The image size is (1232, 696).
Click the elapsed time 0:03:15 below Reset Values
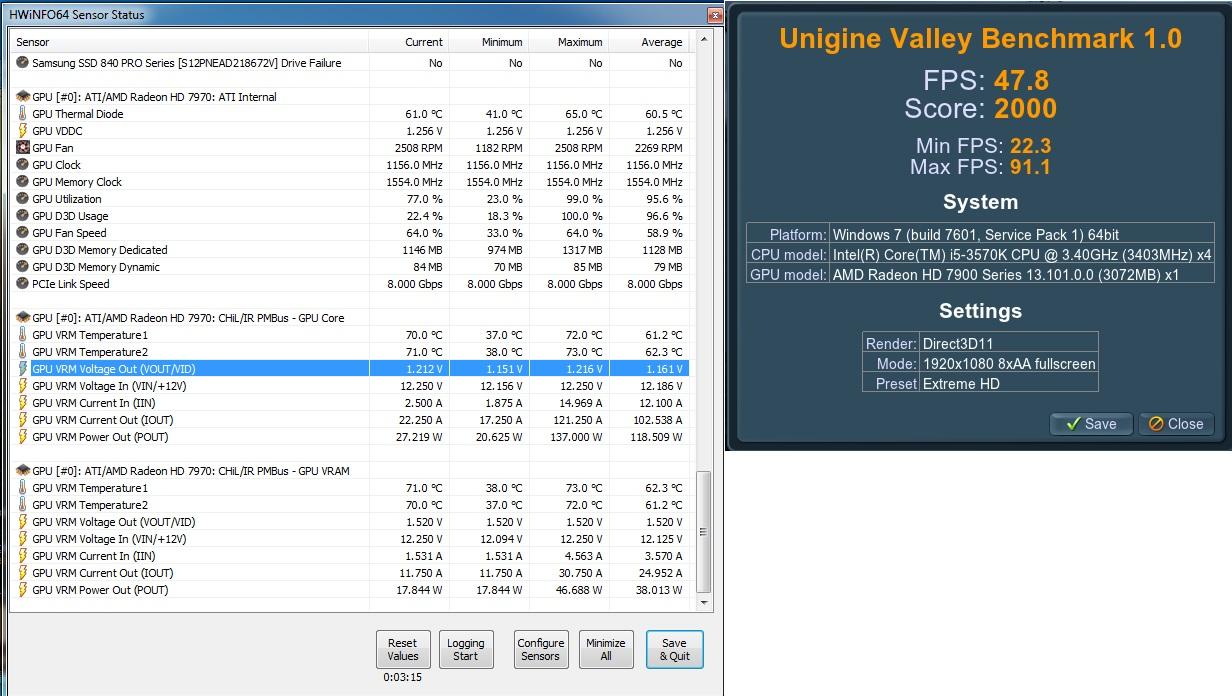[402, 678]
